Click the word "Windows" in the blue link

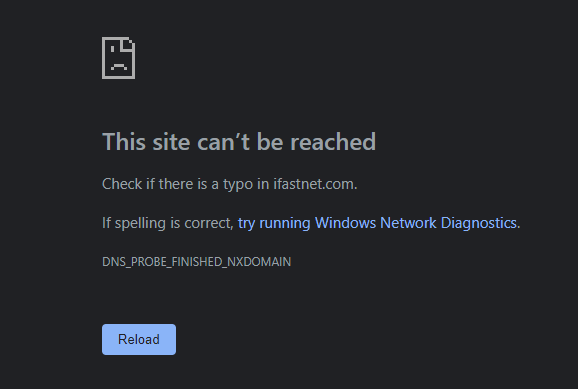(x=345, y=223)
